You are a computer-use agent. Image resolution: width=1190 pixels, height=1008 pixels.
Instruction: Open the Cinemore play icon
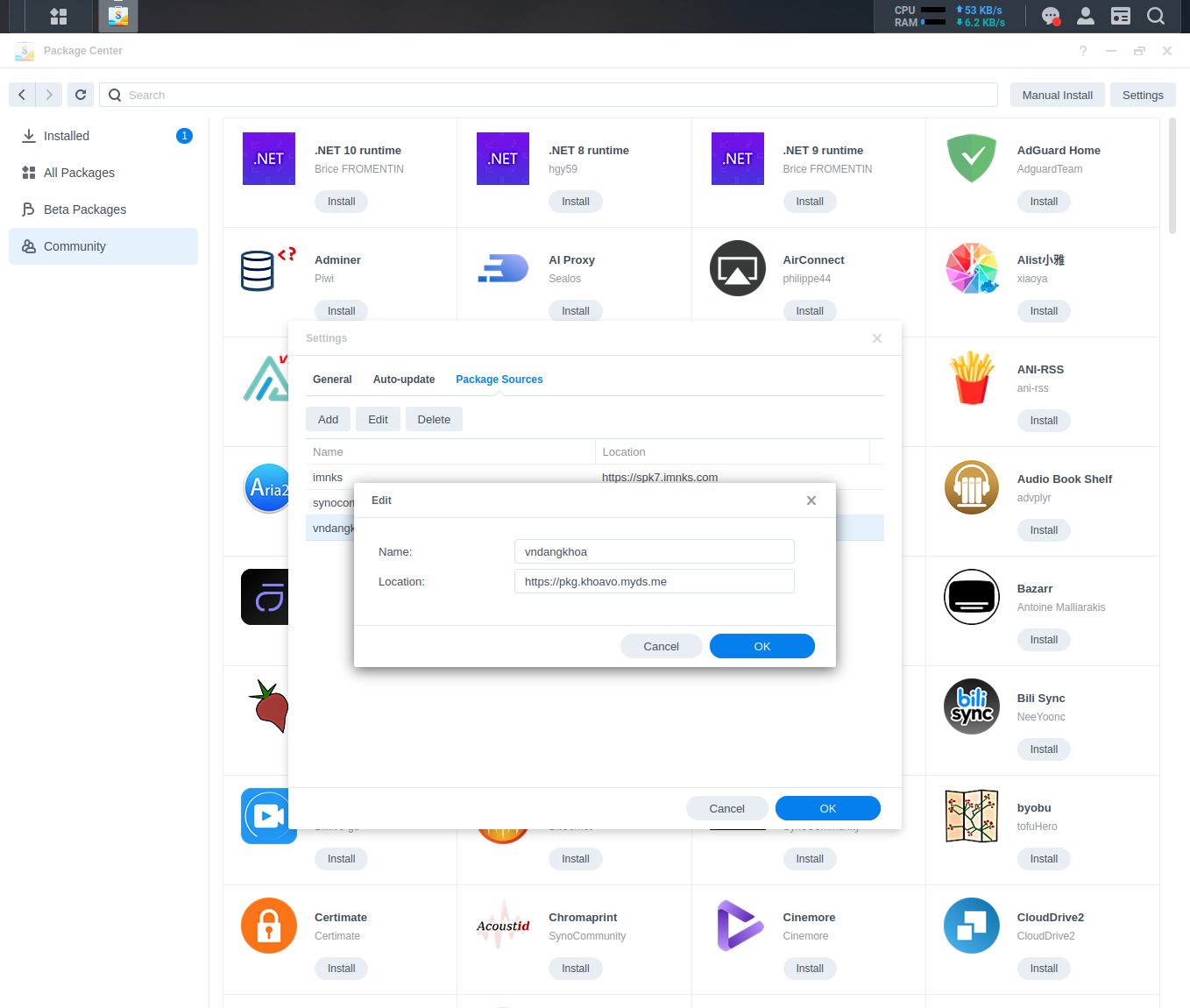tap(740, 926)
